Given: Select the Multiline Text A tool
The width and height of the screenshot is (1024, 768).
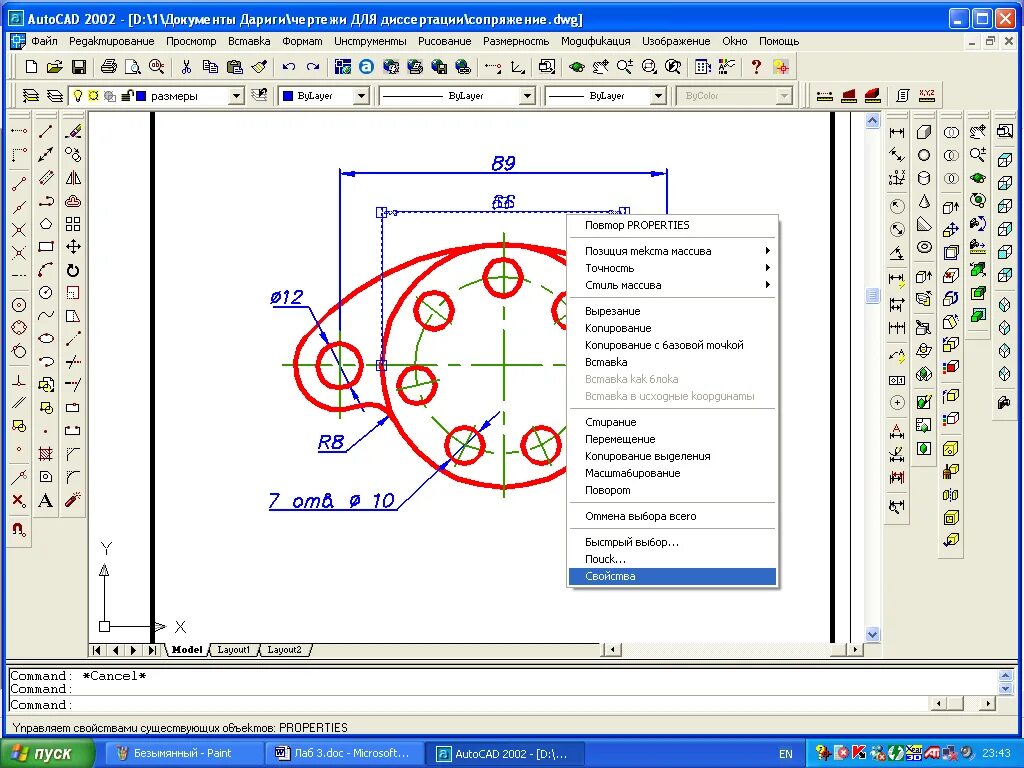Looking at the screenshot, I should (45, 500).
